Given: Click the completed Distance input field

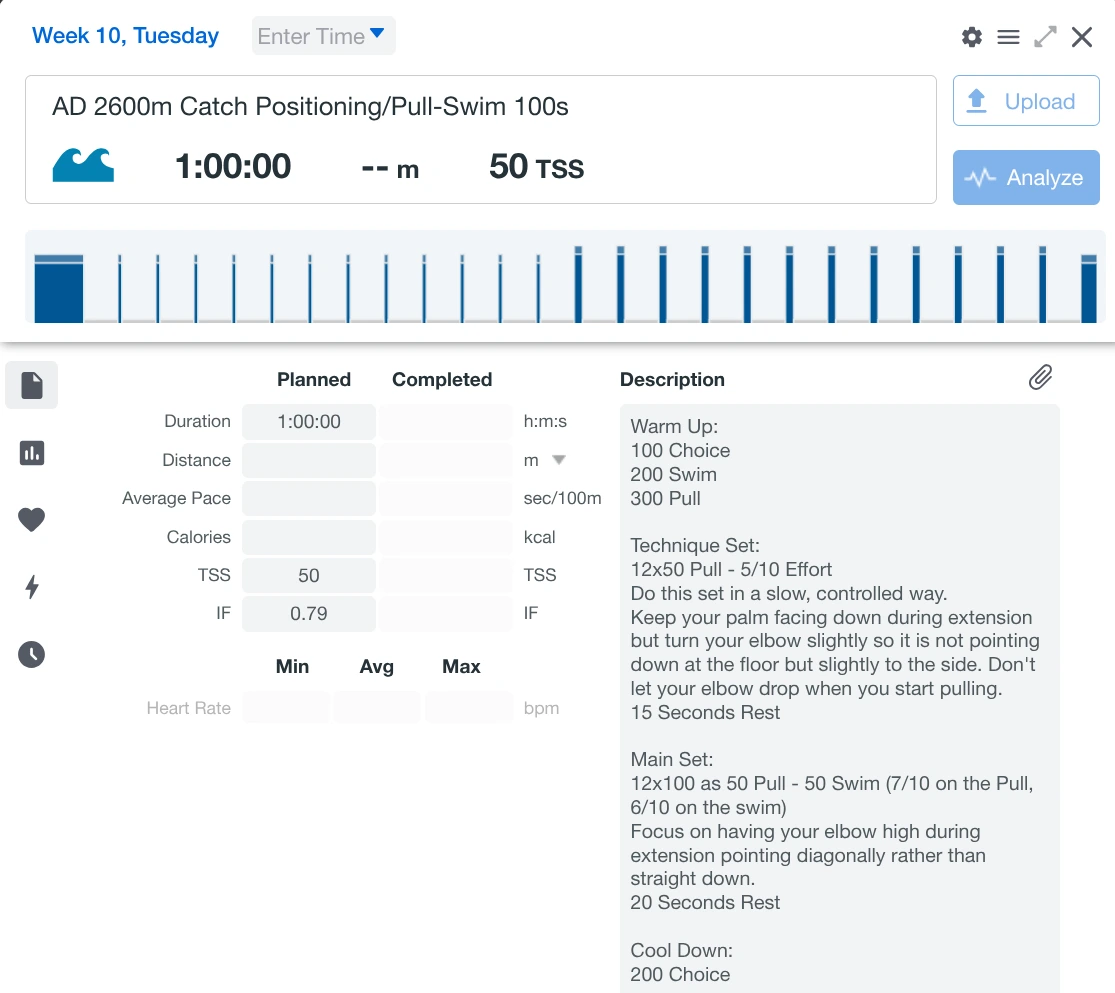Looking at the screenshot, I should pyautogui.click(x=445, y=460).
